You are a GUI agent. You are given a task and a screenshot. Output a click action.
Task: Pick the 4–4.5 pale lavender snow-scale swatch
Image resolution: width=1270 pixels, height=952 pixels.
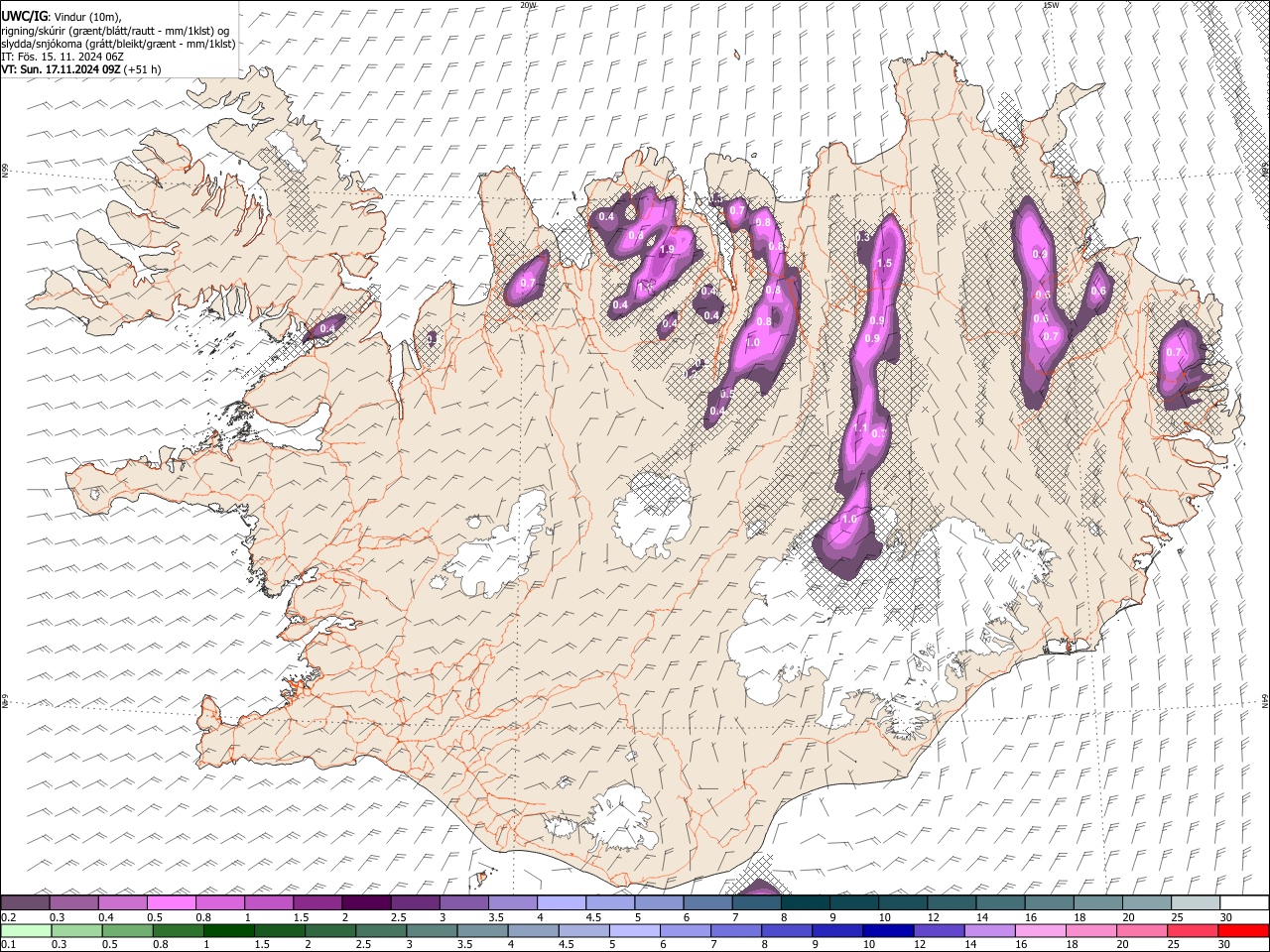pos(562,902)
